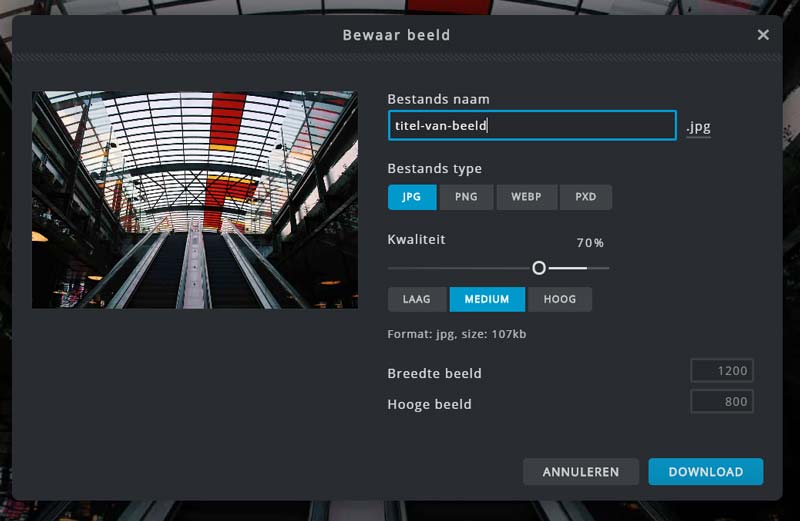The image size is (800, 521).
Task: Click the 'Bestands type' label
Action: (435, 169)
